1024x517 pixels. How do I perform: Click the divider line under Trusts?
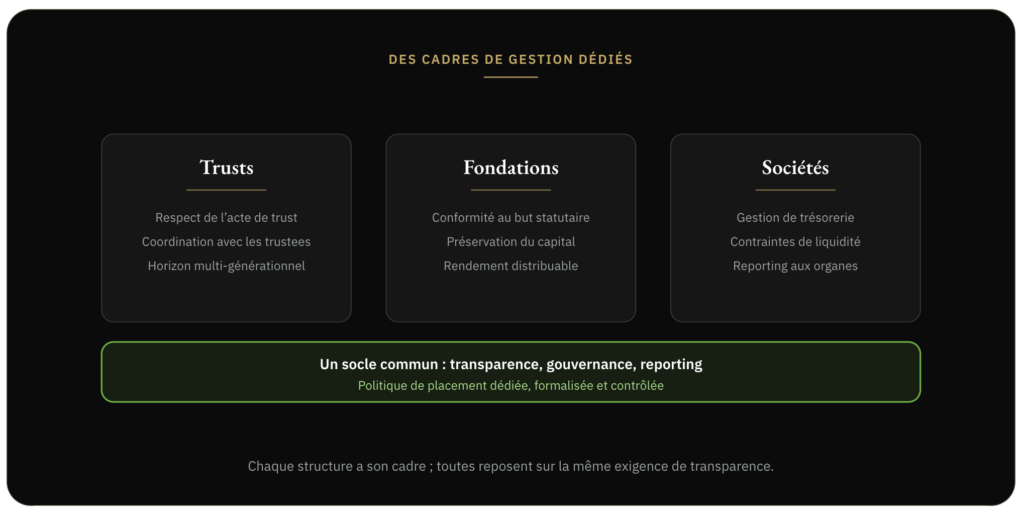[x=226, y=190]
